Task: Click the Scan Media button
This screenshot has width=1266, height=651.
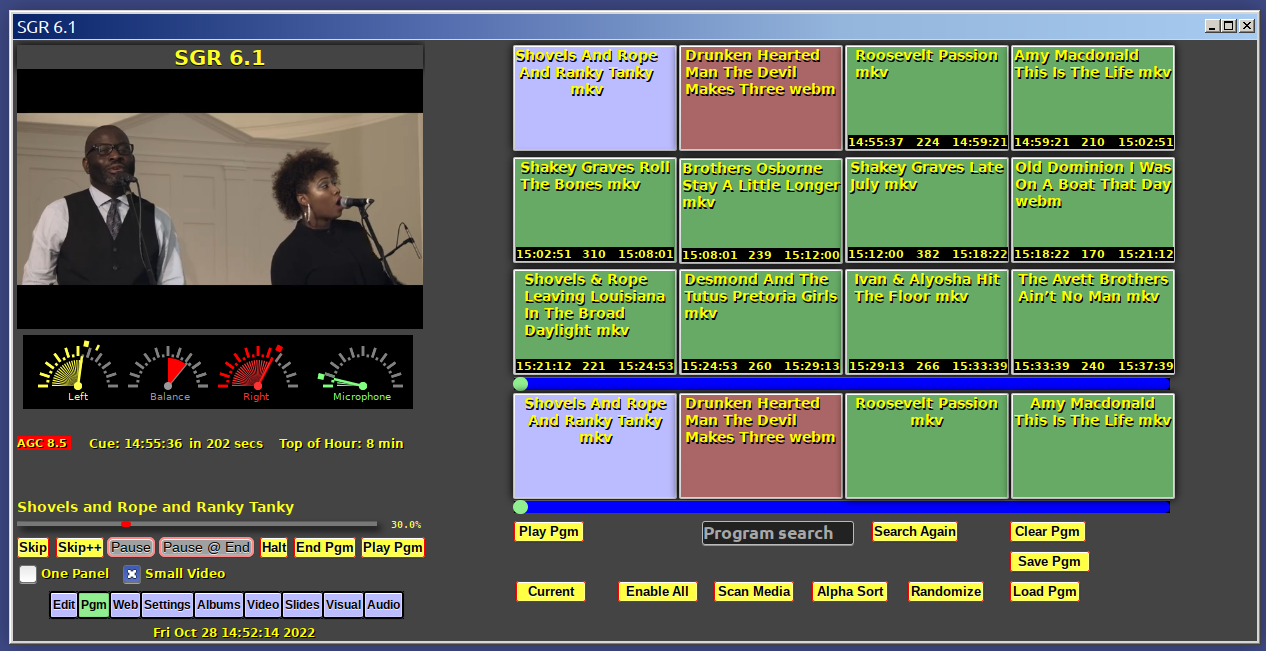Action: tap(754, 591)
